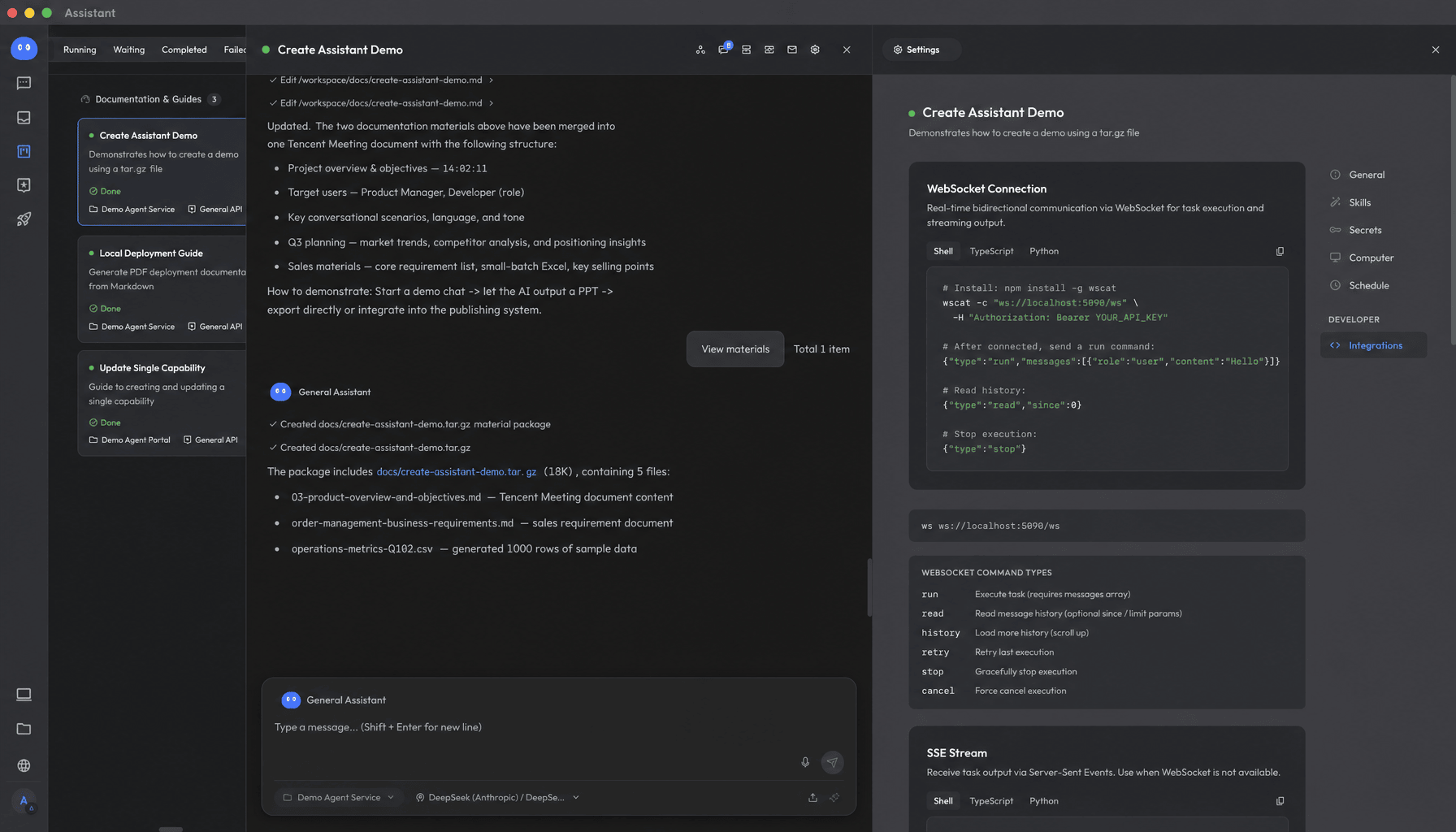1456x832 pixels.
Task: Open the starred bookmark sidebar icon
Action: tap(24, 185)
